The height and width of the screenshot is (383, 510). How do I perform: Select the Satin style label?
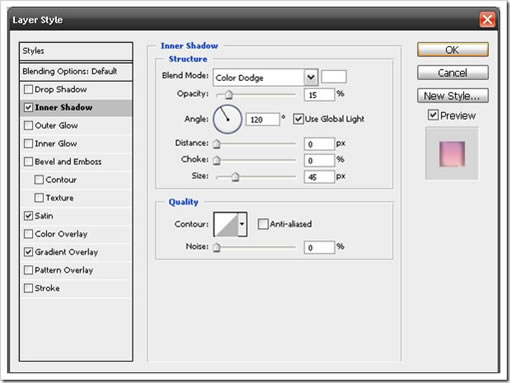coord(44,216)
